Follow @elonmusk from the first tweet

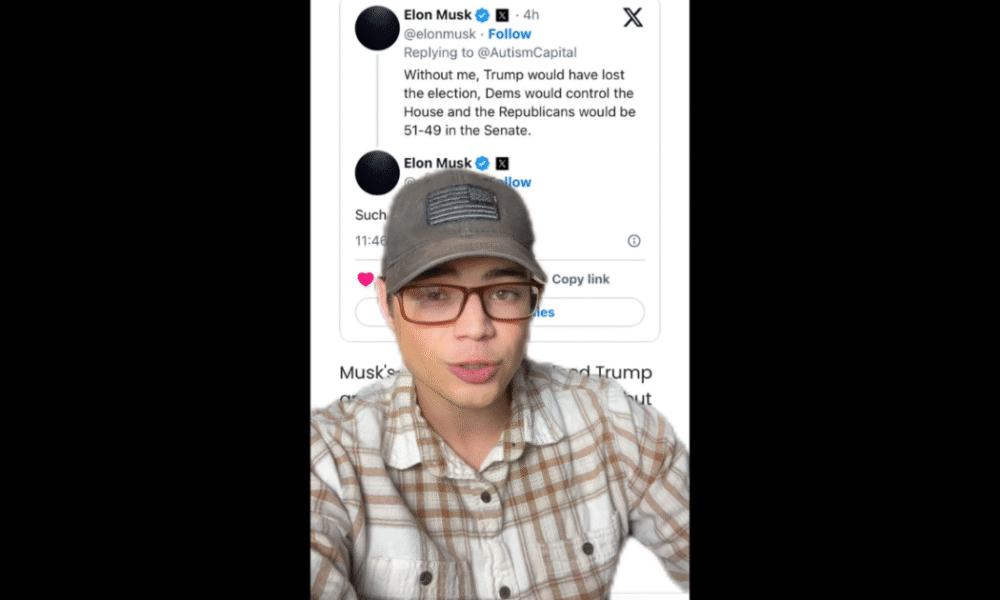click(x=510, y=34)
